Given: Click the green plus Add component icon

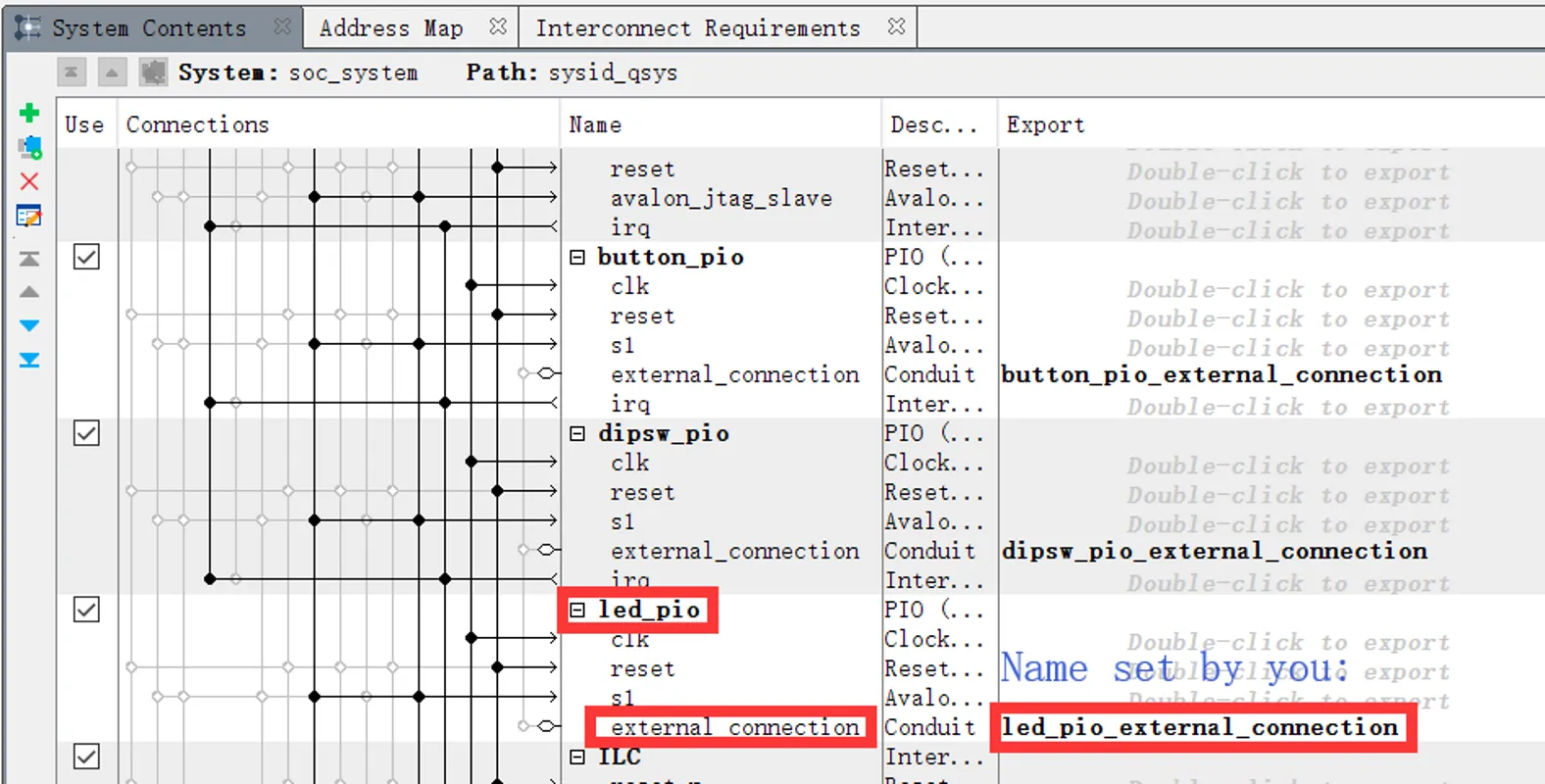Looking at the screenshot, I should coord(29,114).
